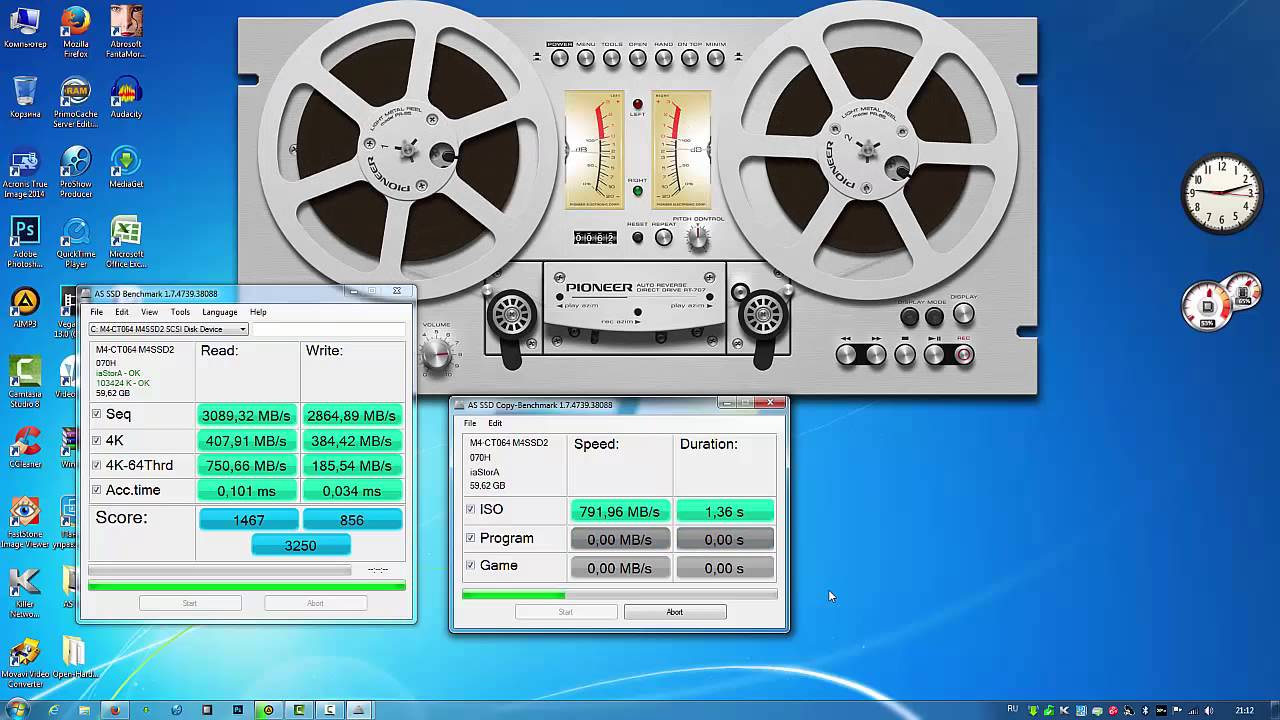The image size is (1280, 720).
Task: Click Abort in AS SSD Benchmark window
Action: click(x=315, y=603)
